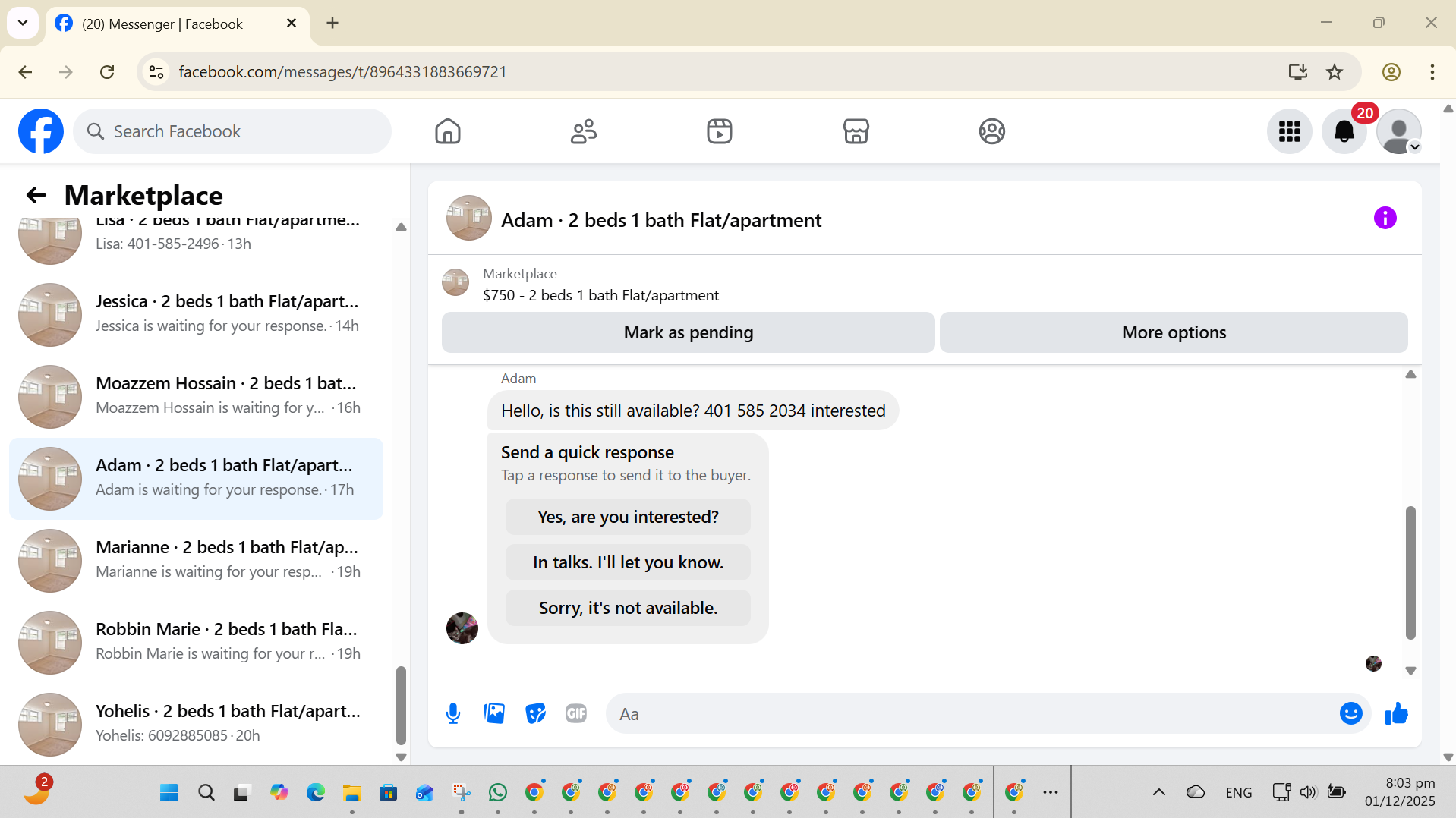Record a voice clip with microphone icon

(x=453, y=713)
